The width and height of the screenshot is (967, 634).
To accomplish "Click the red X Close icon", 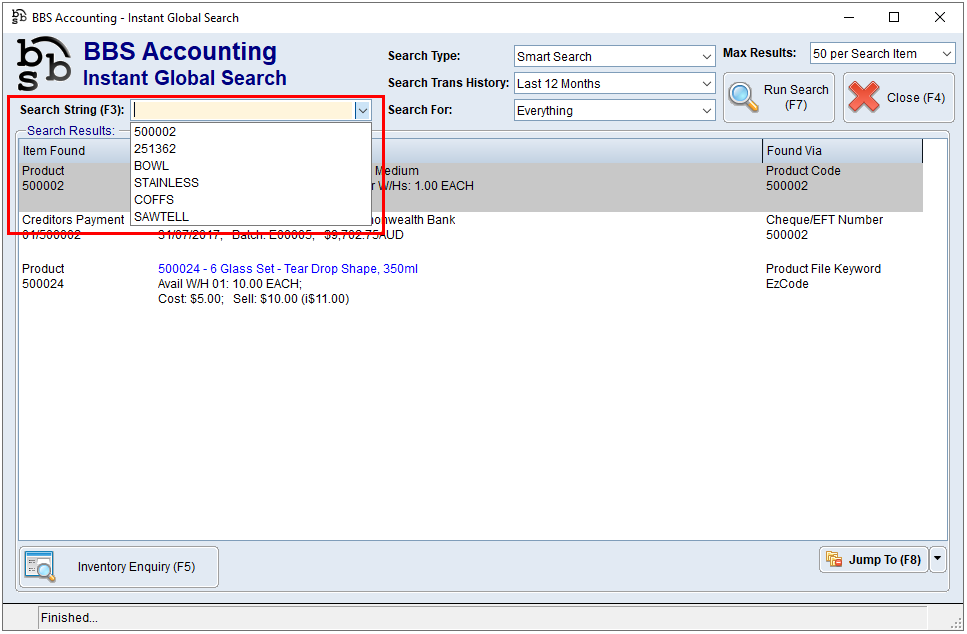I will tap(864, 97).
